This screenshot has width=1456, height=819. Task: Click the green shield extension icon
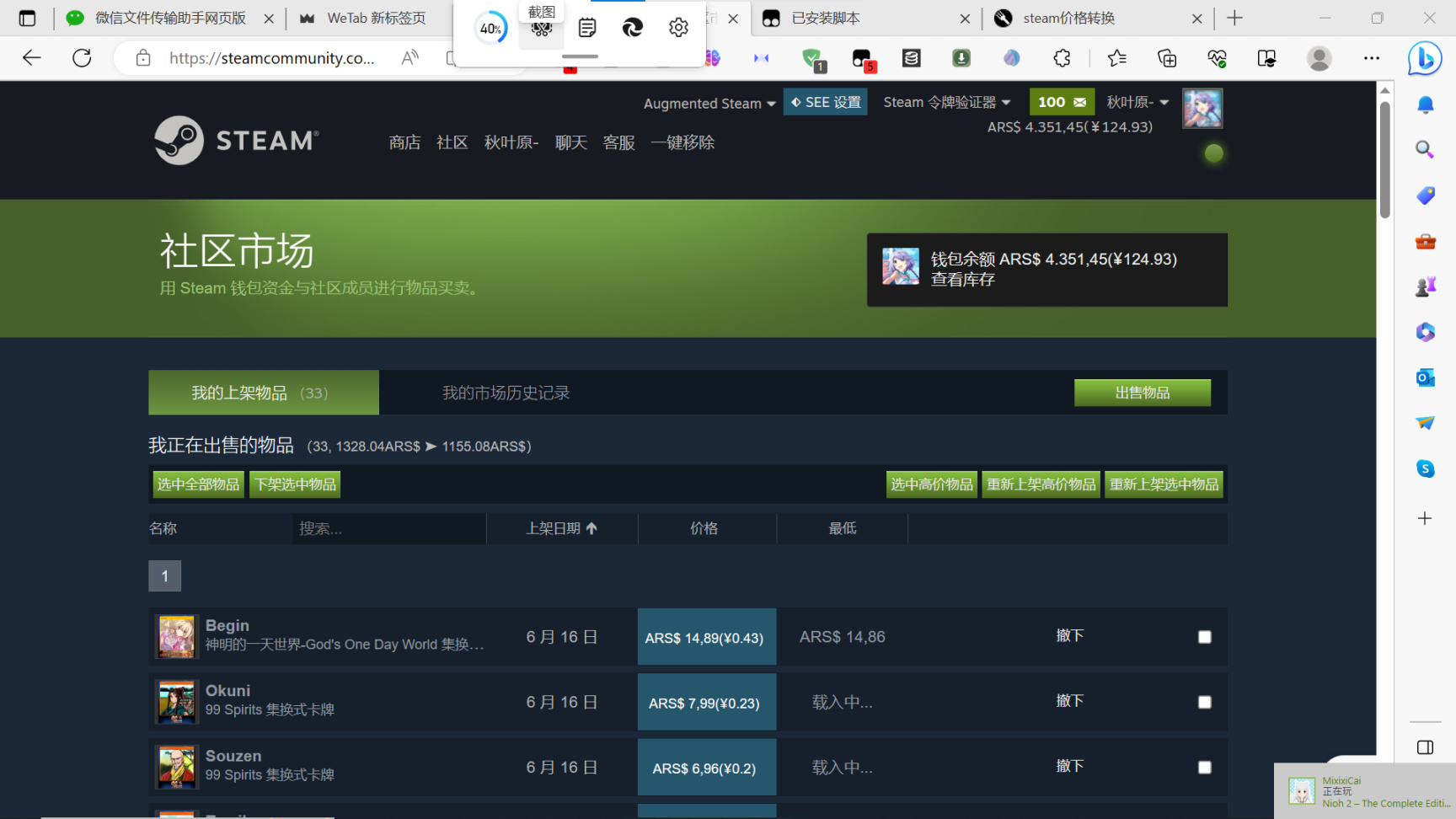click(812, 58)
